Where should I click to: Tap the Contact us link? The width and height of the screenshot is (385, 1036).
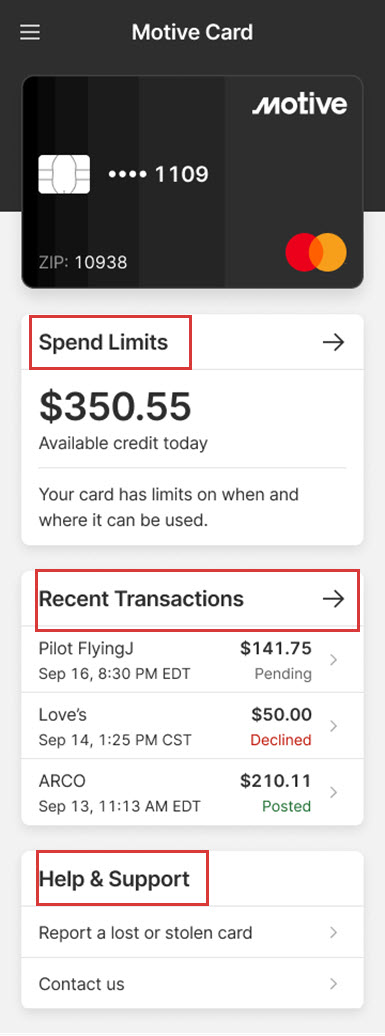81,984
